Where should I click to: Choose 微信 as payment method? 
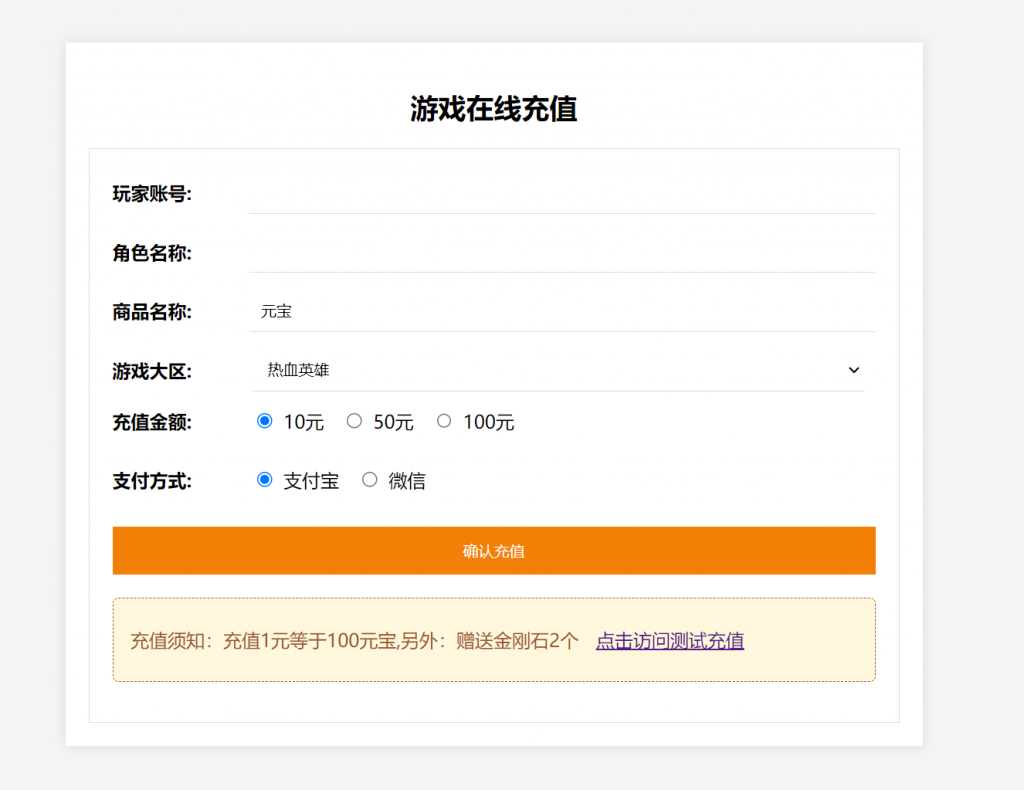[370, 480]
